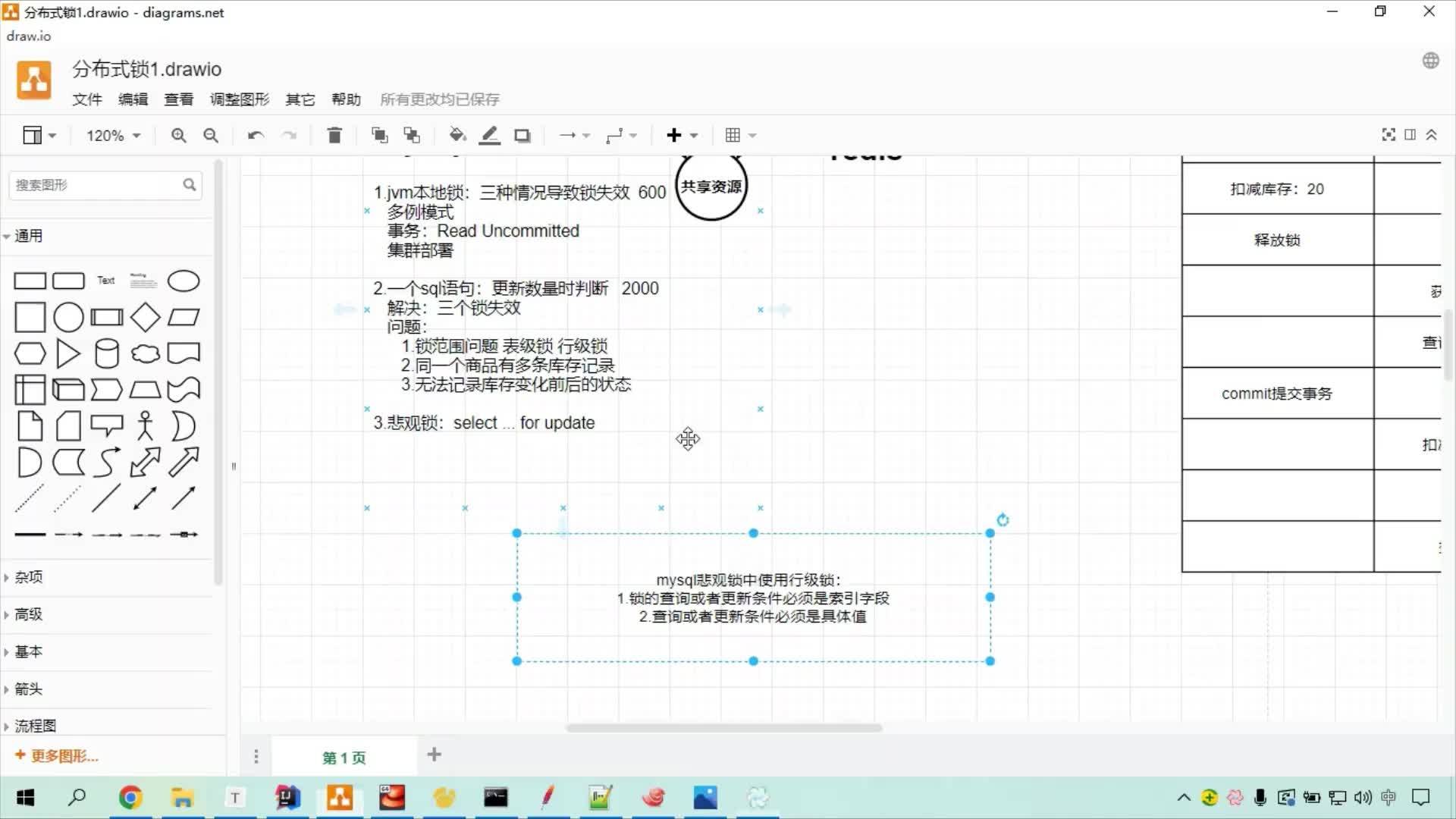
Task: Click the shape search magnifier icon
Action: click(190, 184)
